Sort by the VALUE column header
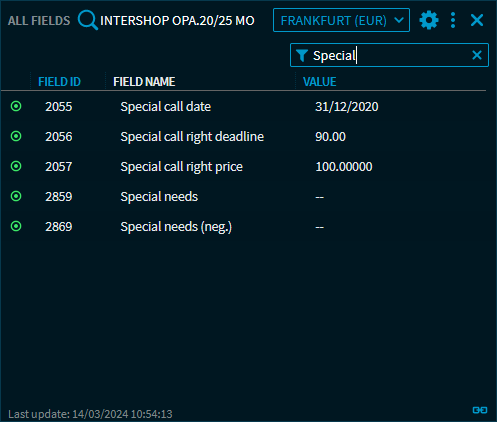497x422 pixels. point(319,82)
